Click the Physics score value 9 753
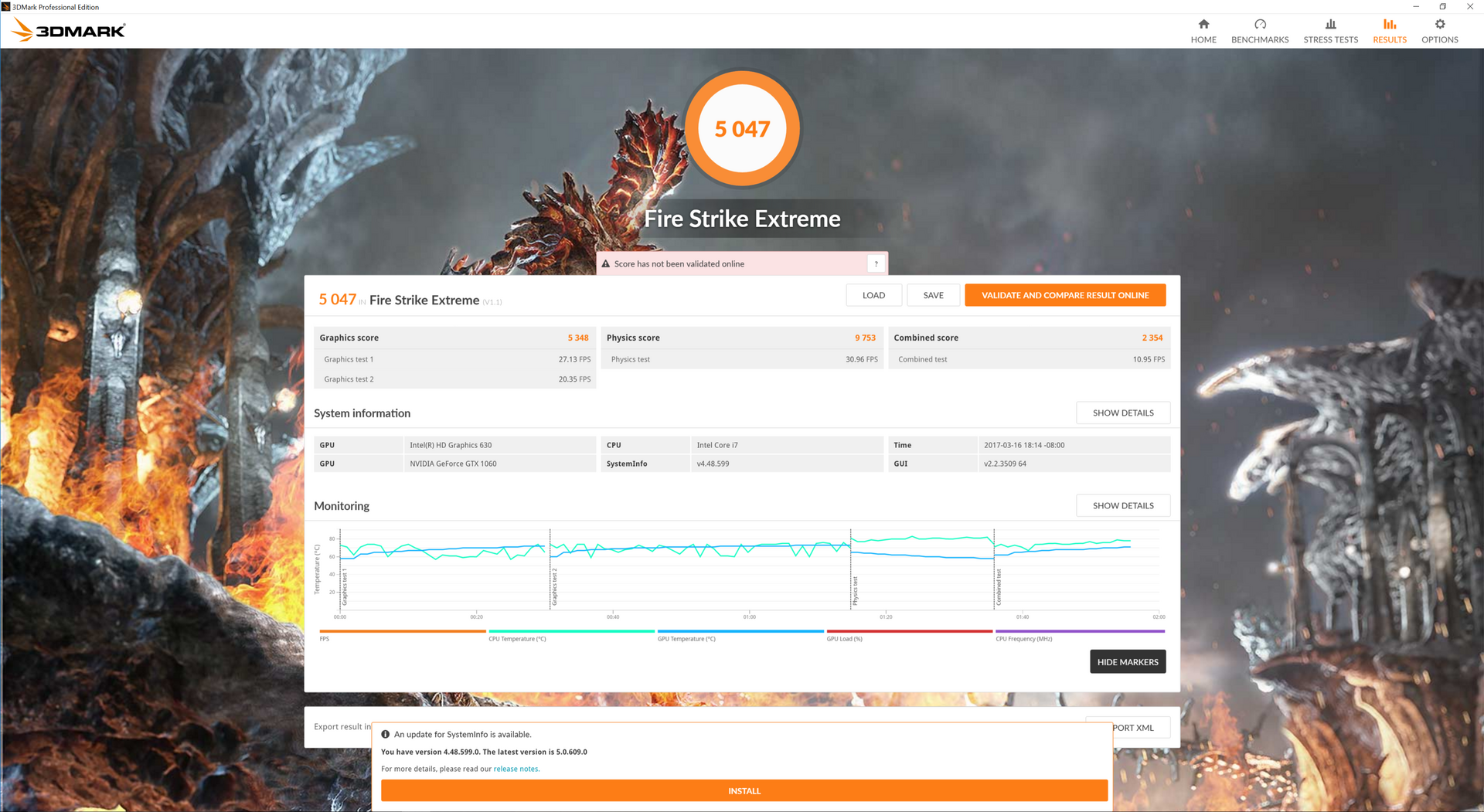This screenshot has height=812, width=1484. 865,338
